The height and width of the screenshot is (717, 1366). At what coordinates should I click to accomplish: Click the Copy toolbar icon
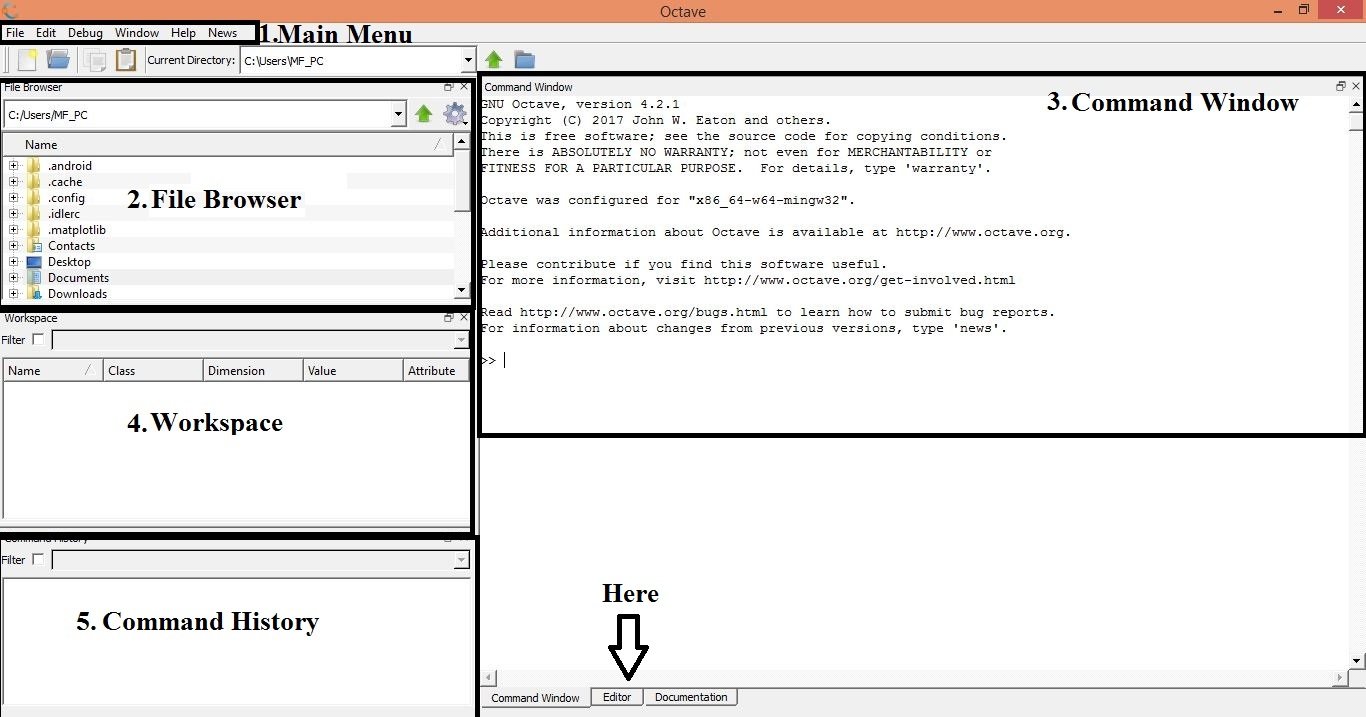pyautogui.click(x=95, y=60)
